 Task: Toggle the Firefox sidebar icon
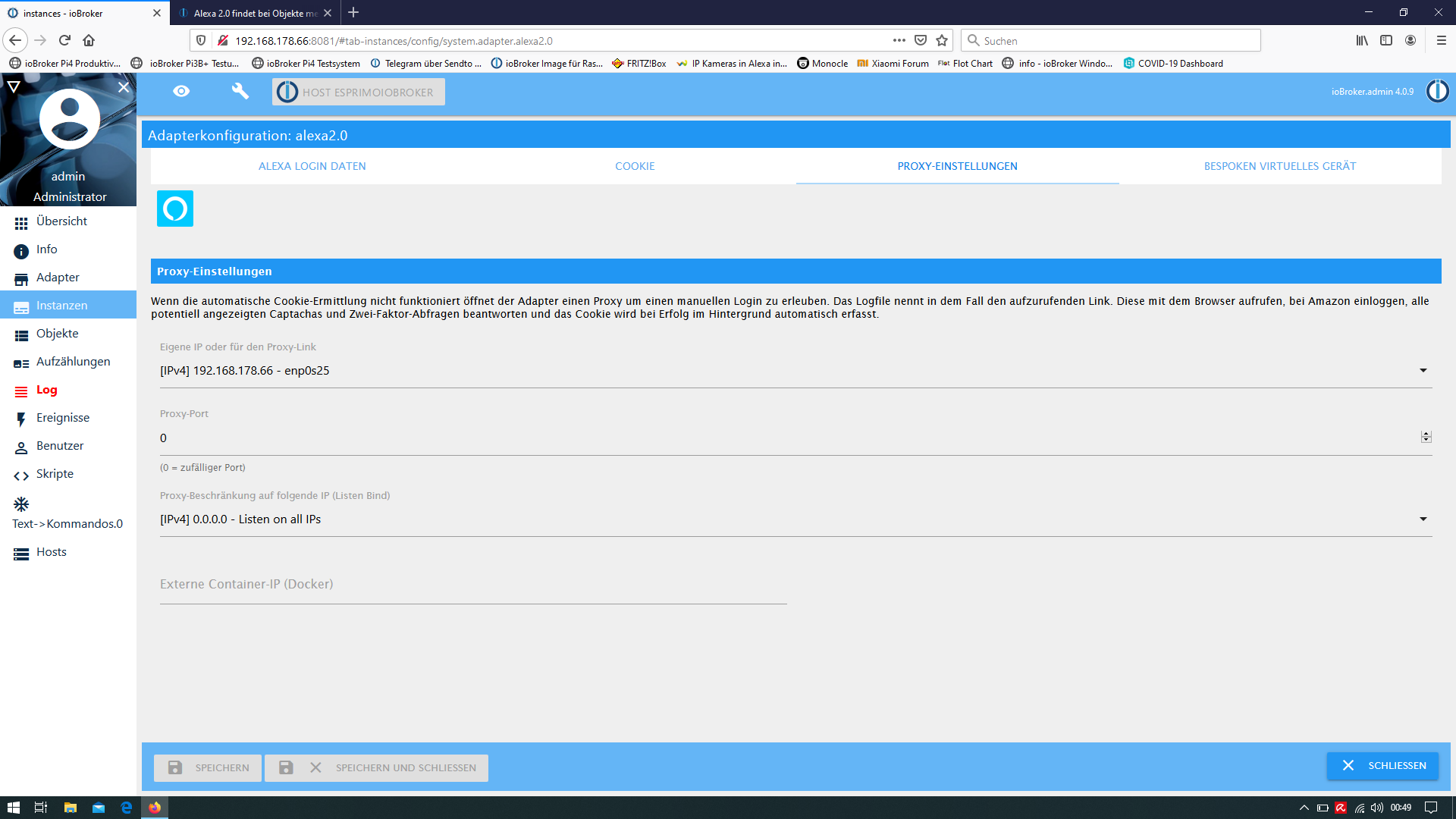tap(1386, 40)
